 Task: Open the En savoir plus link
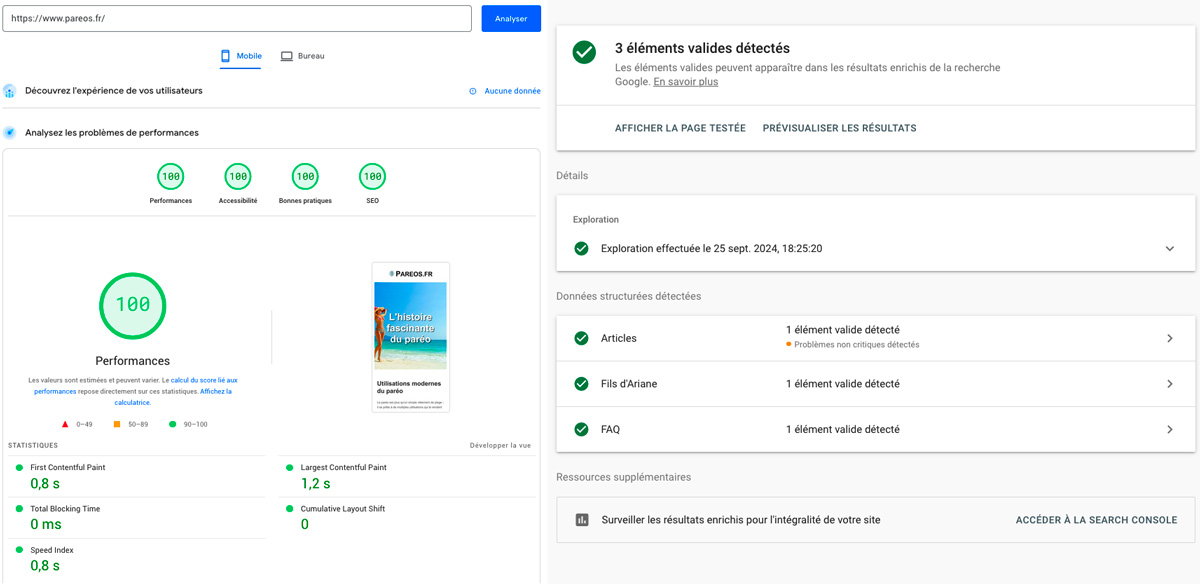pos(685,81)
